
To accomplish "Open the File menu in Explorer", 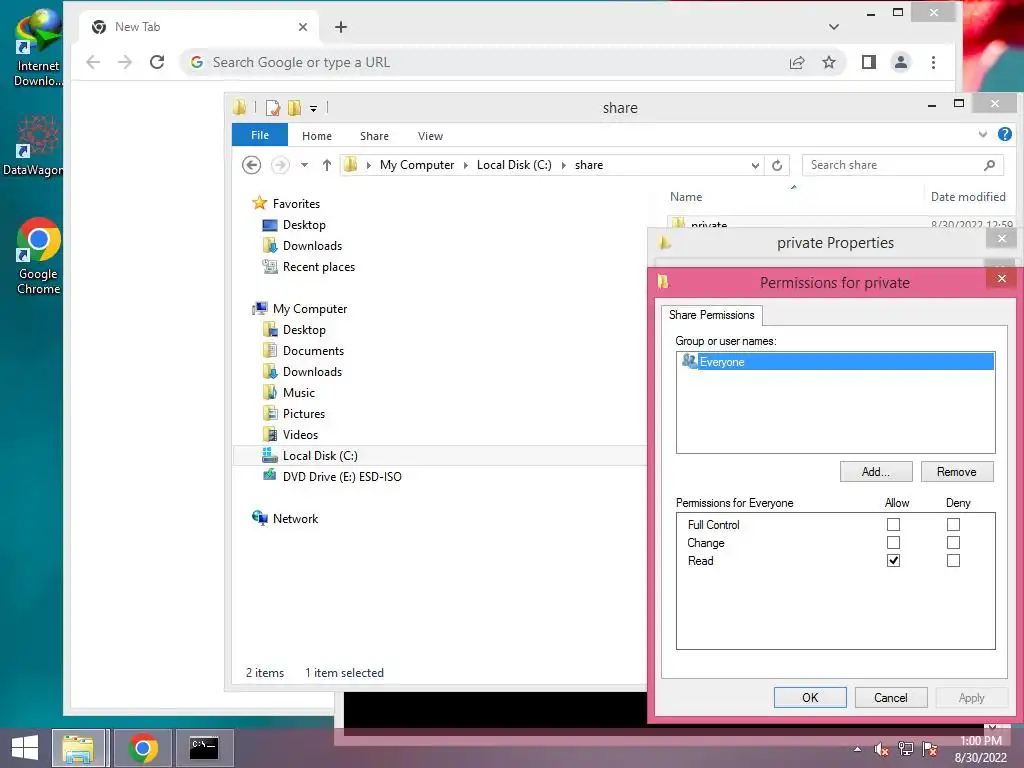I will click(260, 135).
